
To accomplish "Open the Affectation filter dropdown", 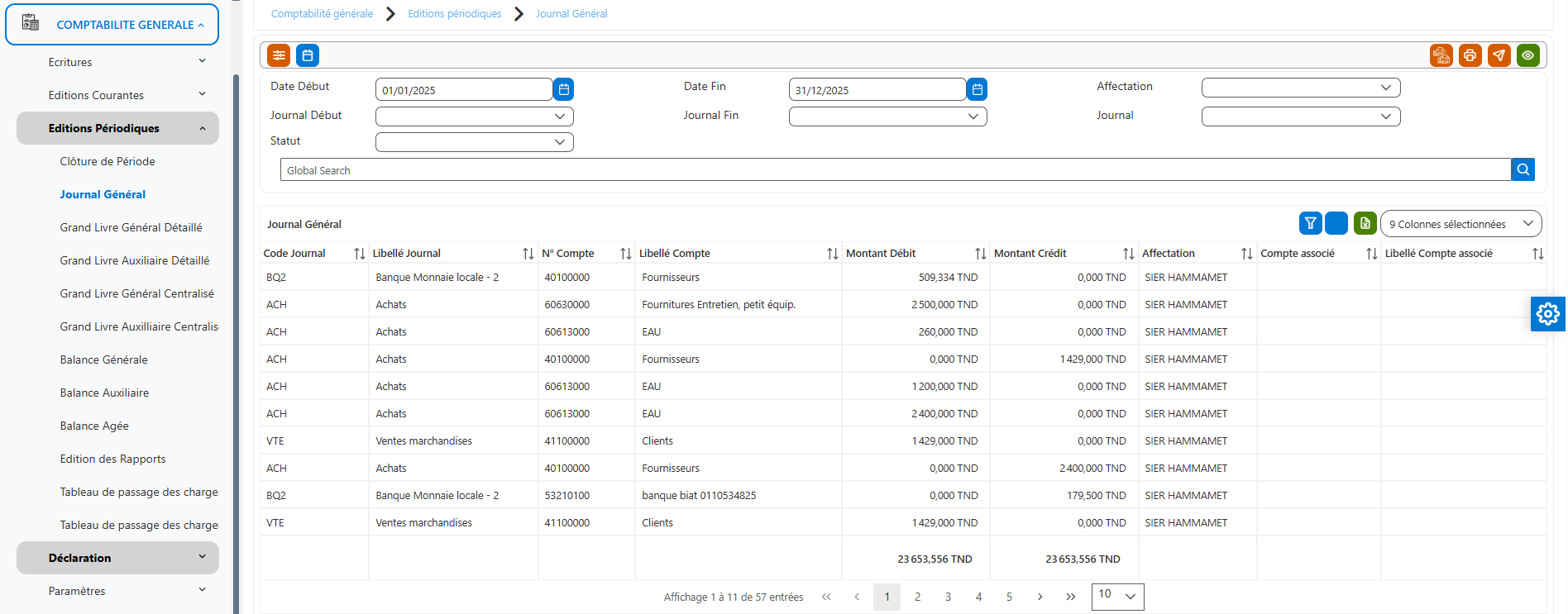I will point(1301,88).
